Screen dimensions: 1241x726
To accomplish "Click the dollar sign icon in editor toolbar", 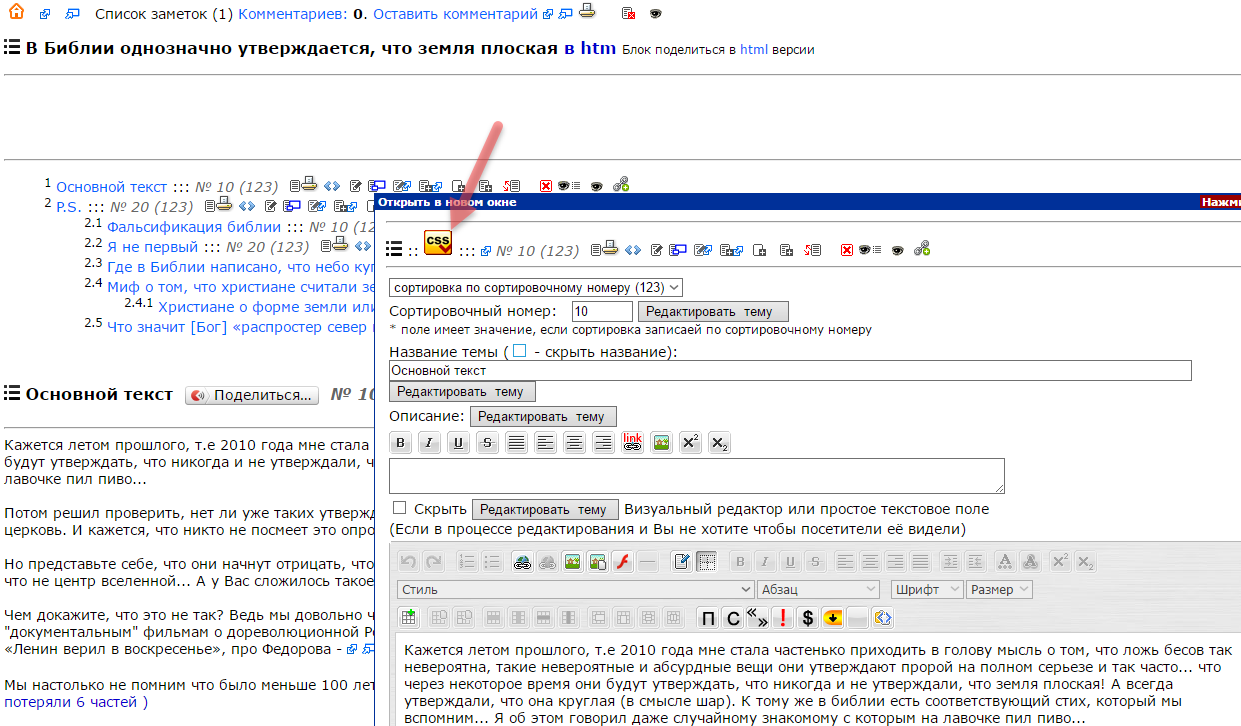I will 808,618.
